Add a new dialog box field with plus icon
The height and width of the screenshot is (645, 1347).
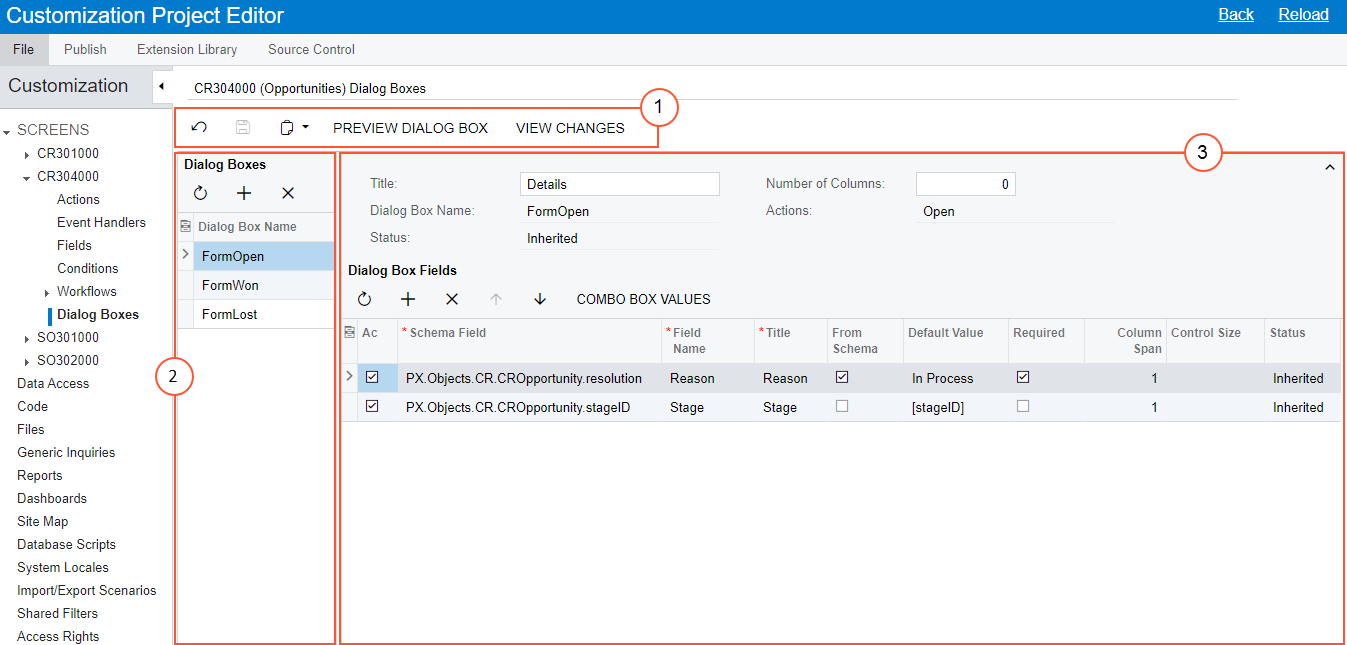[408, 299]
